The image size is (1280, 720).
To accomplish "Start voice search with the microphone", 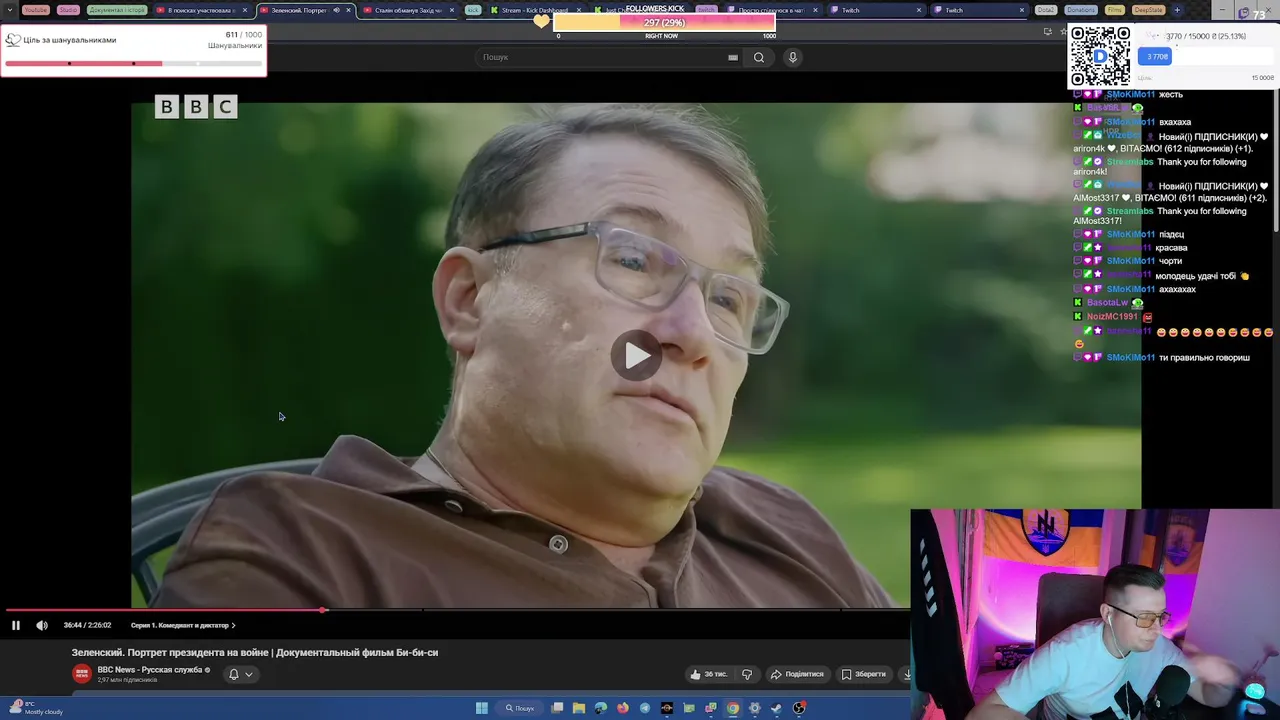I will (x=793, y=57).
